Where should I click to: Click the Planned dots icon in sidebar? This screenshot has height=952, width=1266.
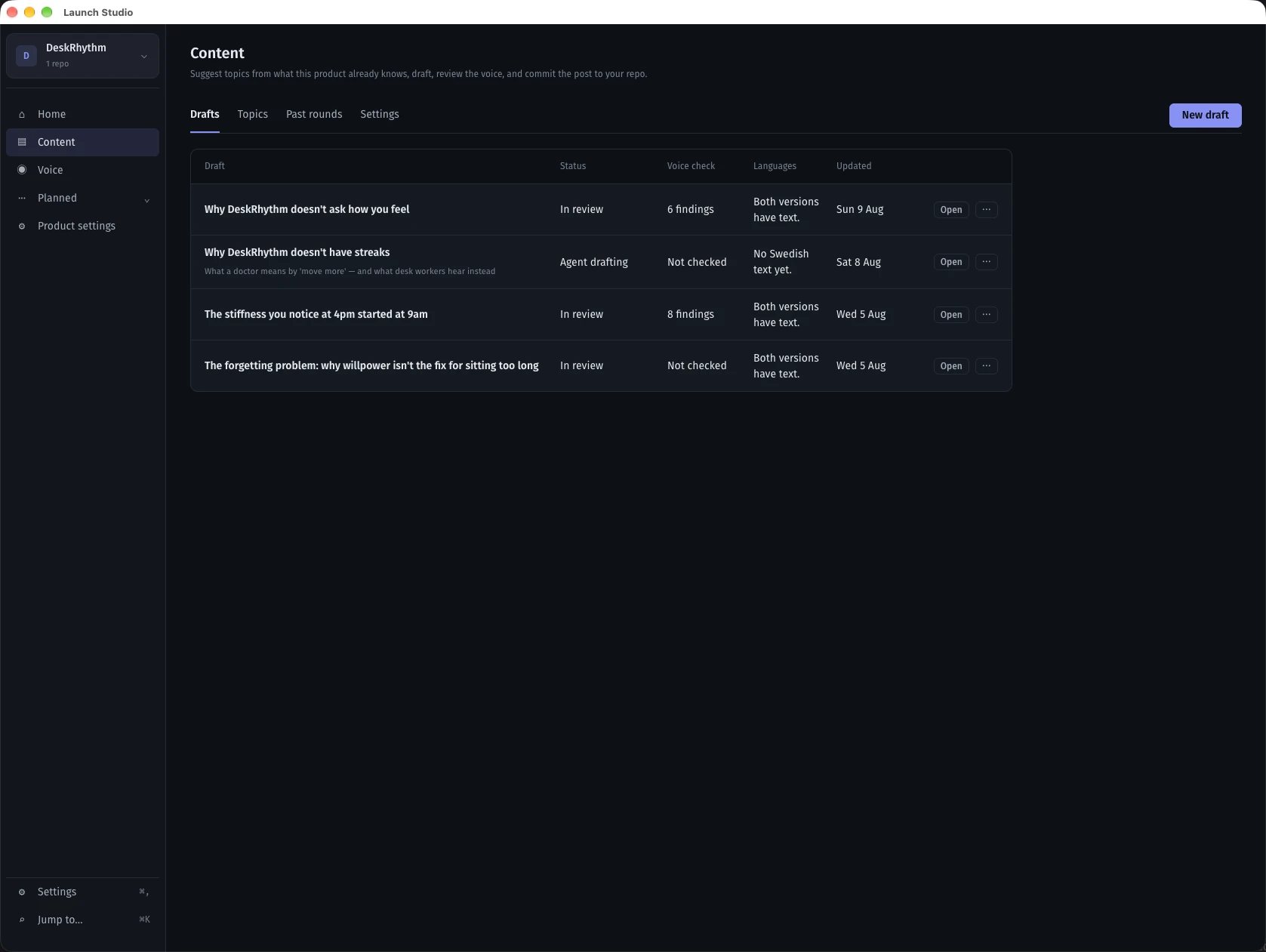(22, 198)
